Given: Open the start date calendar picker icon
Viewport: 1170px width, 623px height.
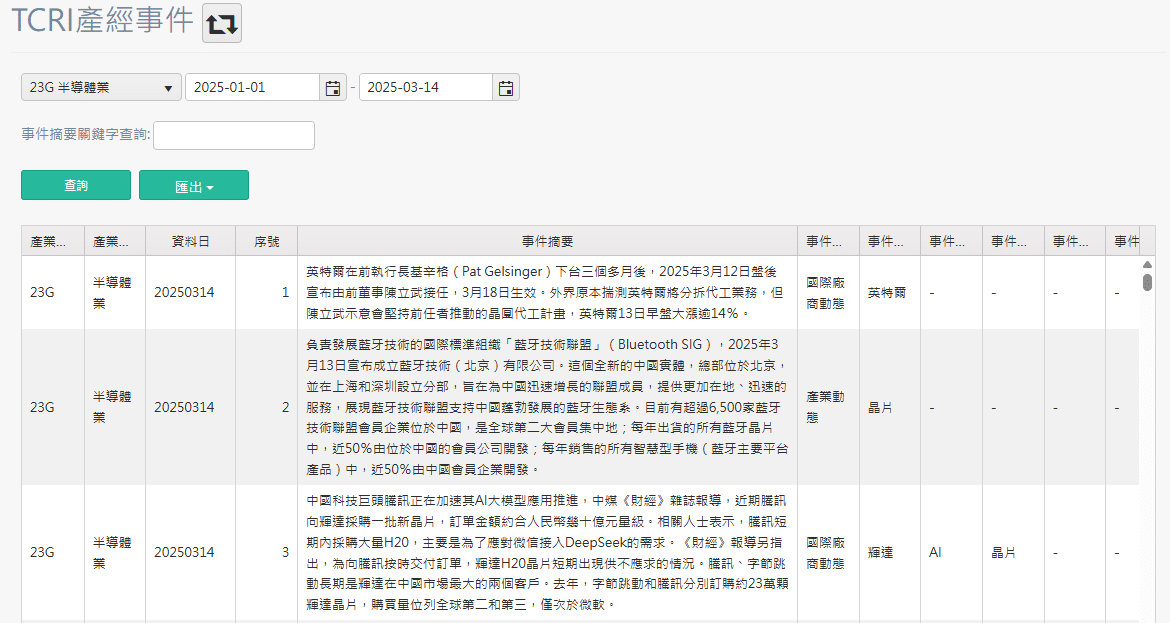Looking at the screenshot, I should point(332,88).
